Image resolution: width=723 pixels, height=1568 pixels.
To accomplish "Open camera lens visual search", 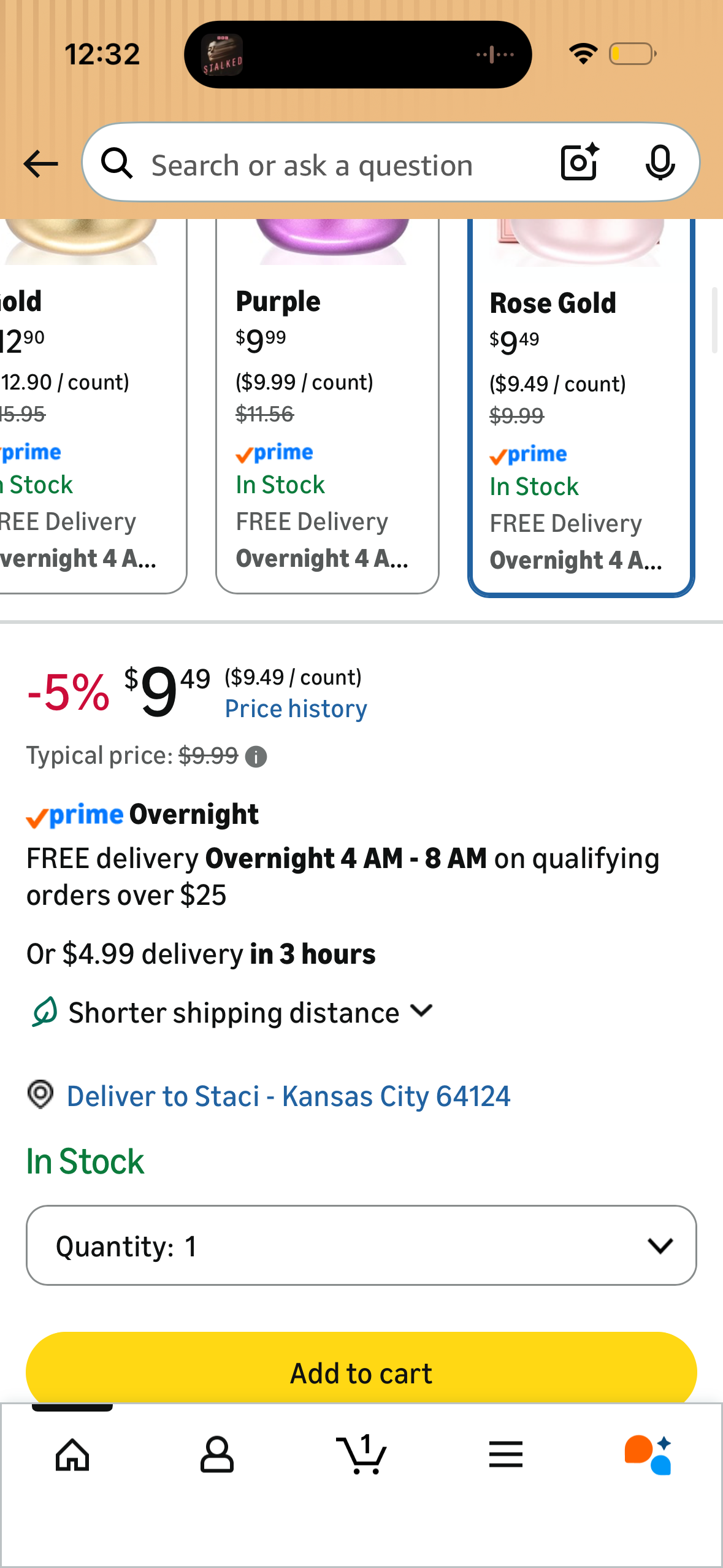I will pos(580,163).
